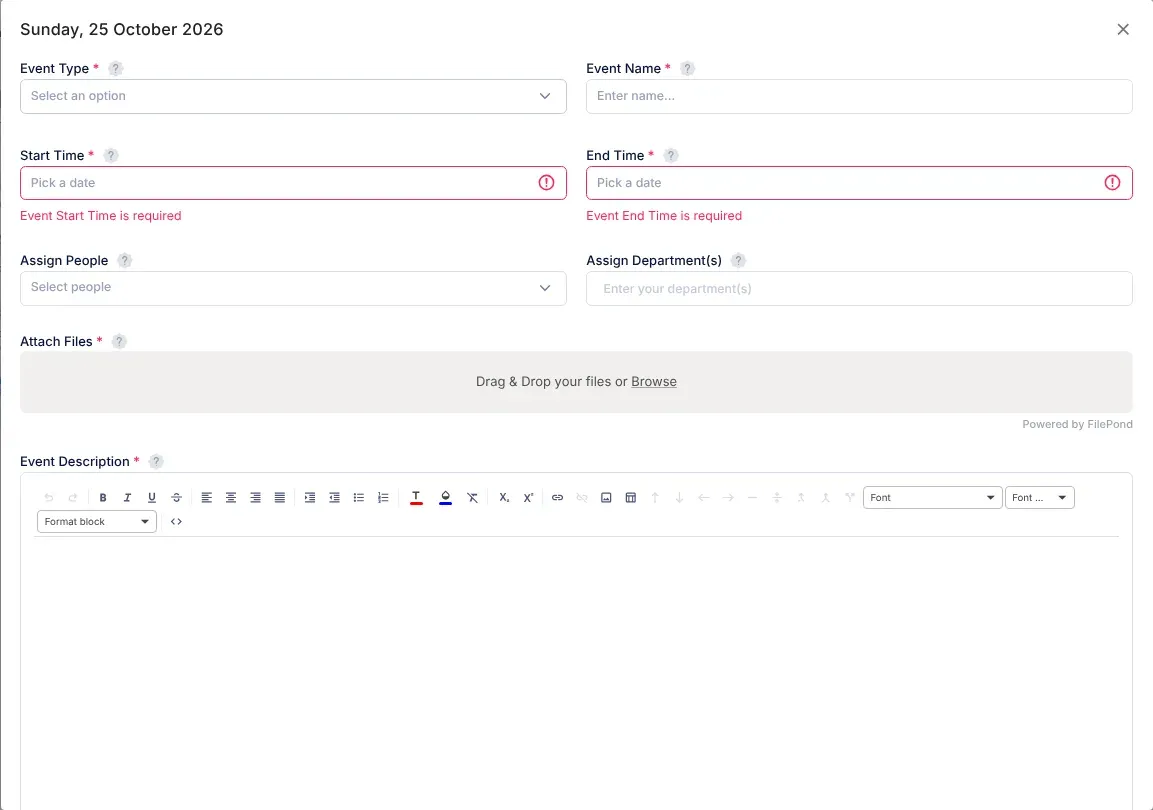Open the Event Type select dropdown
Screen dimensions: 1153x810
[x=293, y=96]
